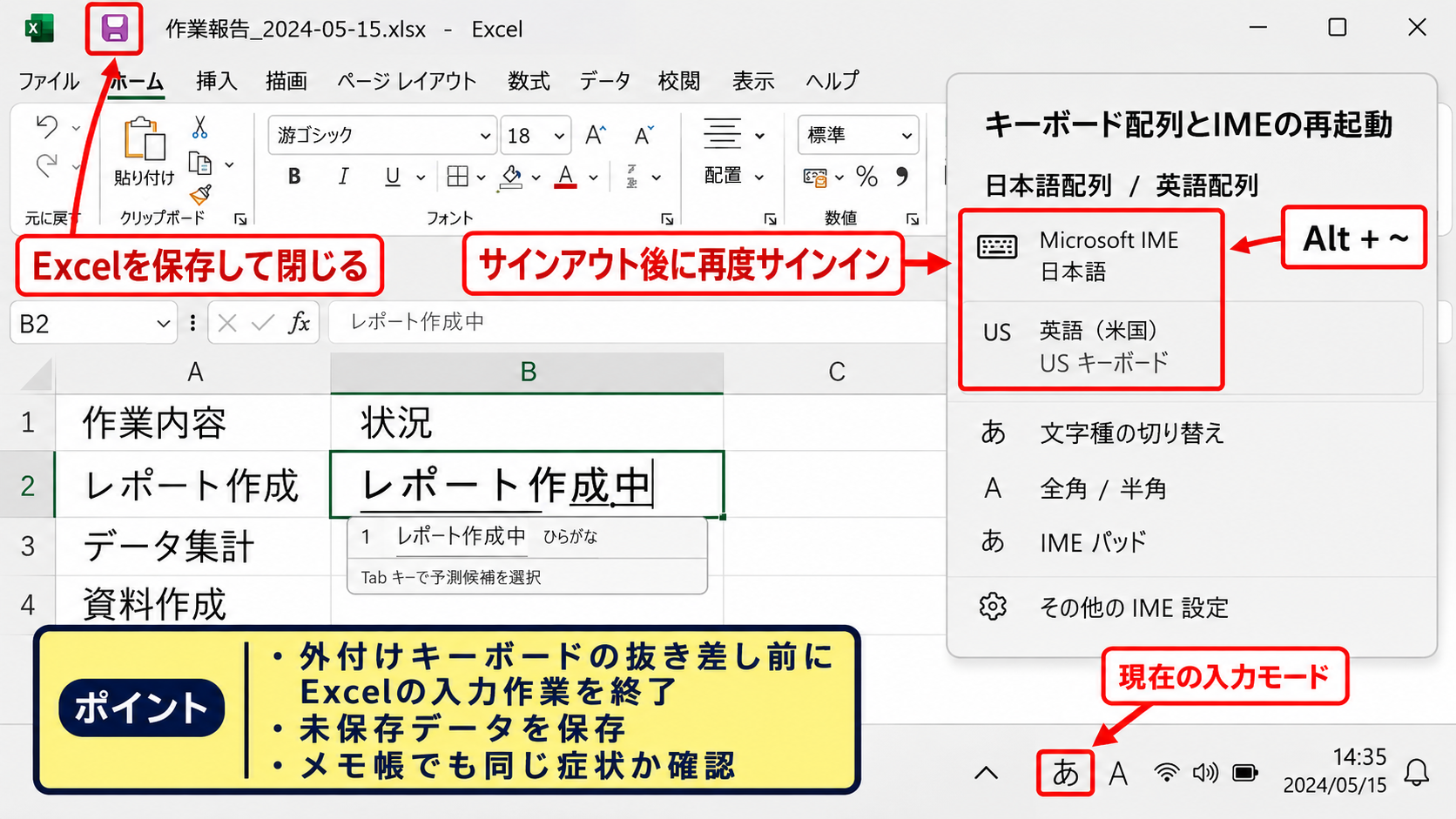This screenshot has height=819, width=1456.
Task: Switch to the 描画 ribbon tab
Action: click(x=286, y=81)
